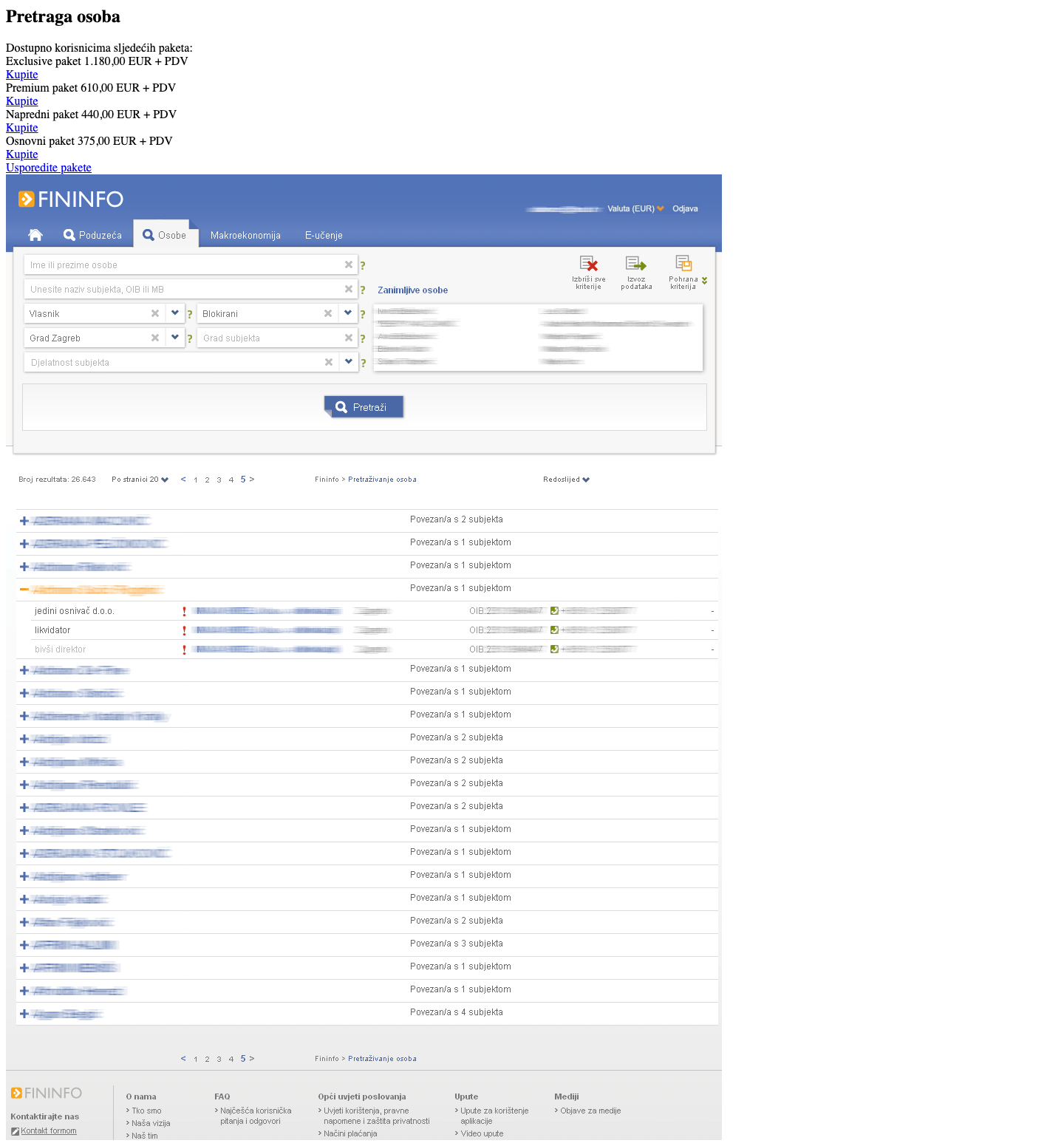The height and width of the screenshot is (1146, 1064).
Task: Open the Usporedite pakete link
Action: tap(49, 168)
